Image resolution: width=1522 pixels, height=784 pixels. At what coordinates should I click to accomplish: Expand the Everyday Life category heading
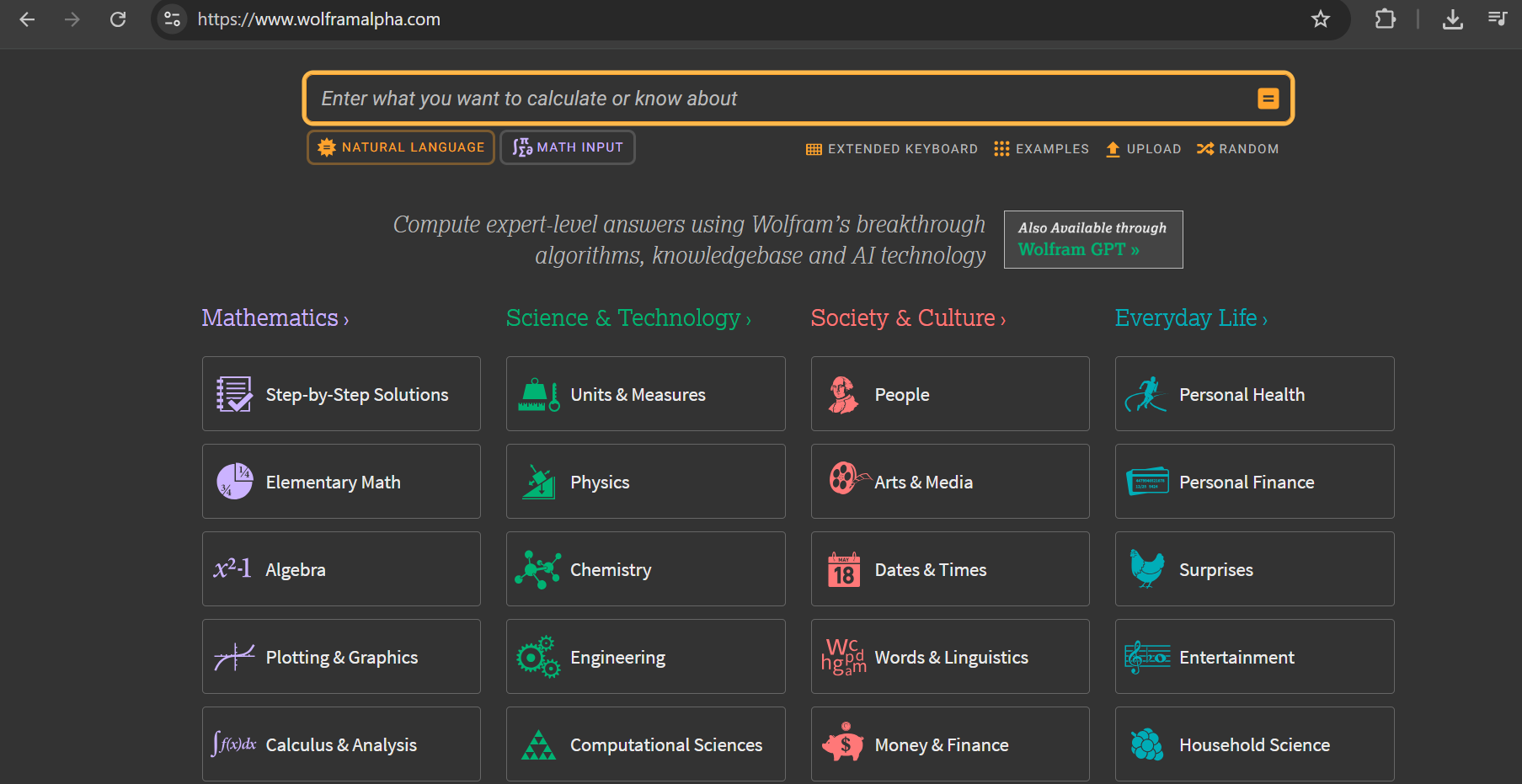(x=1191, y=318)
